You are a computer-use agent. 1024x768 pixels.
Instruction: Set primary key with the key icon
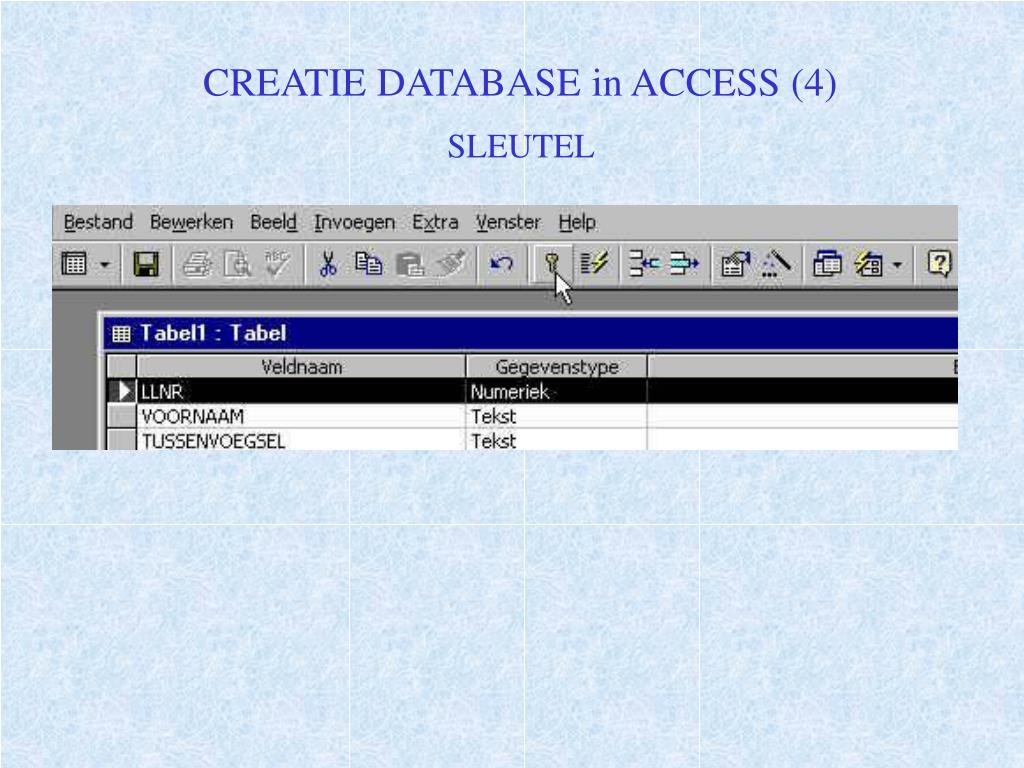tap(552, 263)
